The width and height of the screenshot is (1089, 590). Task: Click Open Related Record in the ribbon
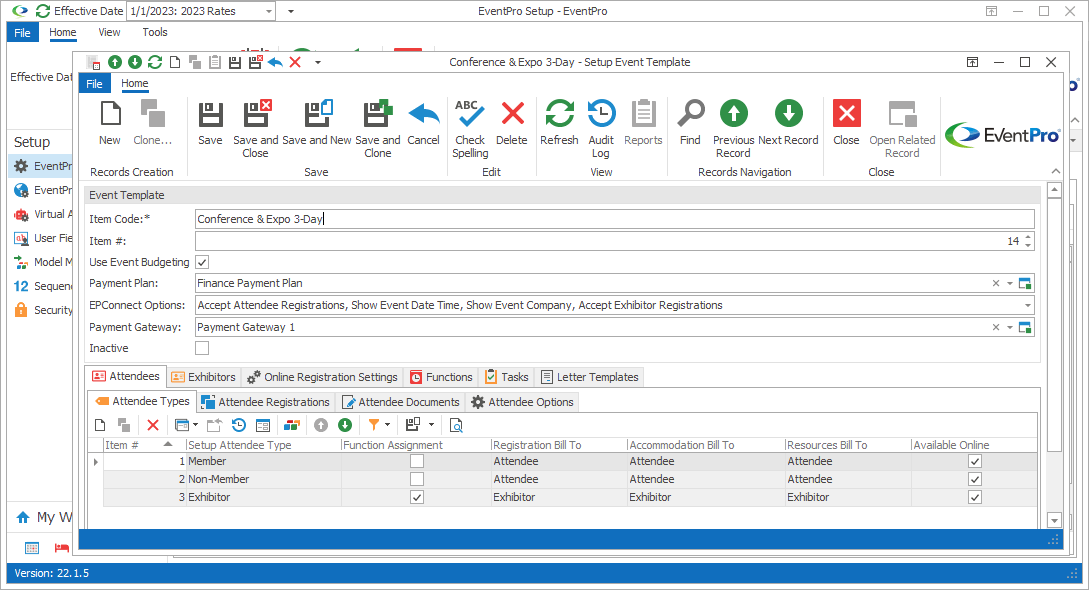pyautogui.click(x=902, y=129)
